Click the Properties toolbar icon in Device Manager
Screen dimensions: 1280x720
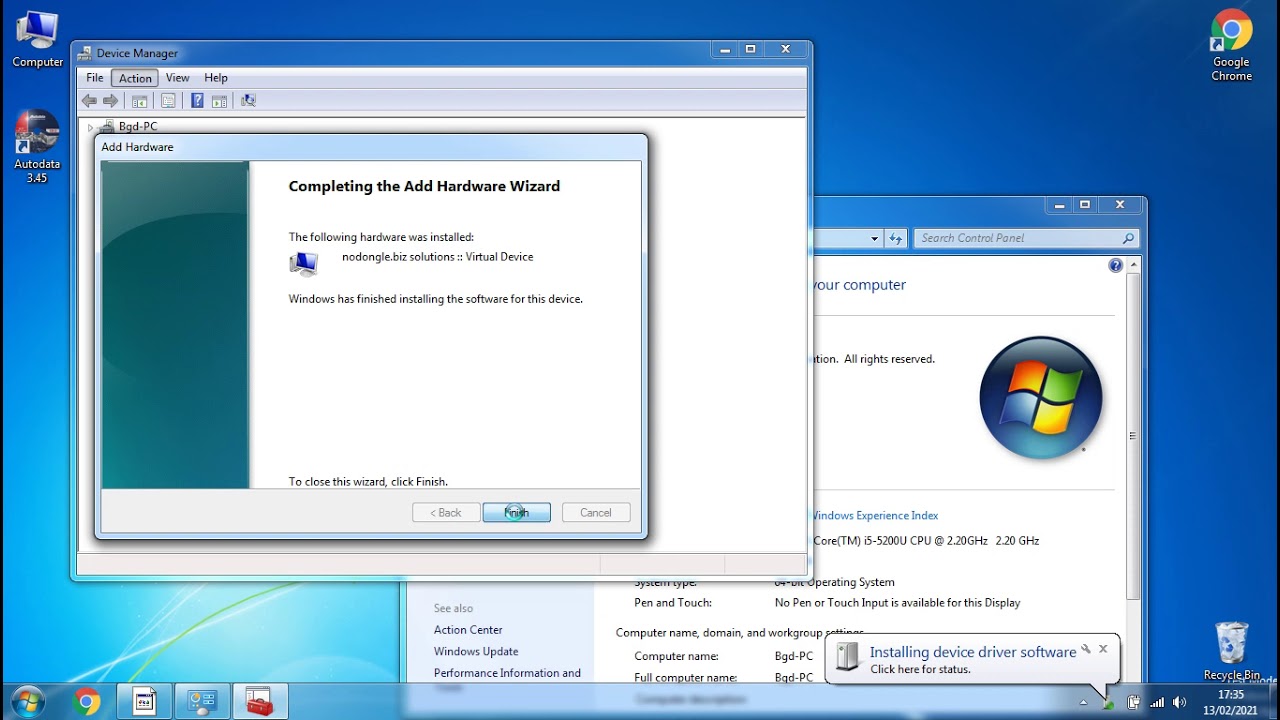click(168, 101)
